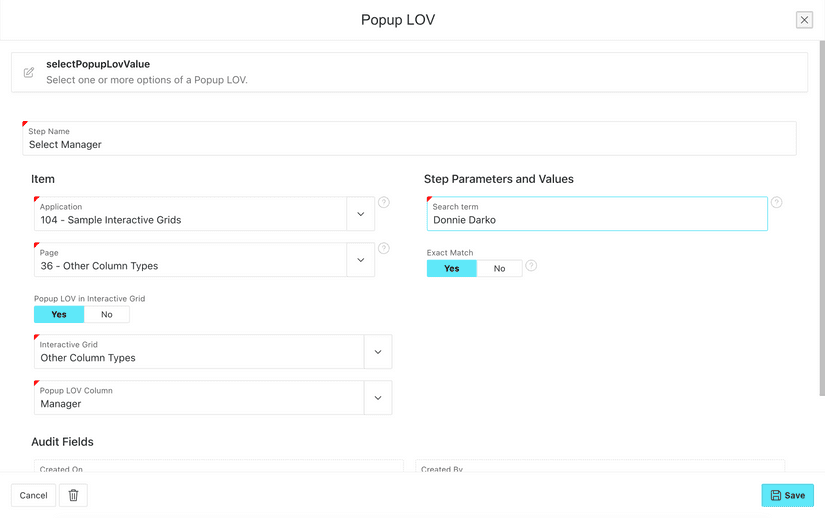Close the Popup LOV dialog
The width and height of the screenshot is (825, 518).
[804, 20]
